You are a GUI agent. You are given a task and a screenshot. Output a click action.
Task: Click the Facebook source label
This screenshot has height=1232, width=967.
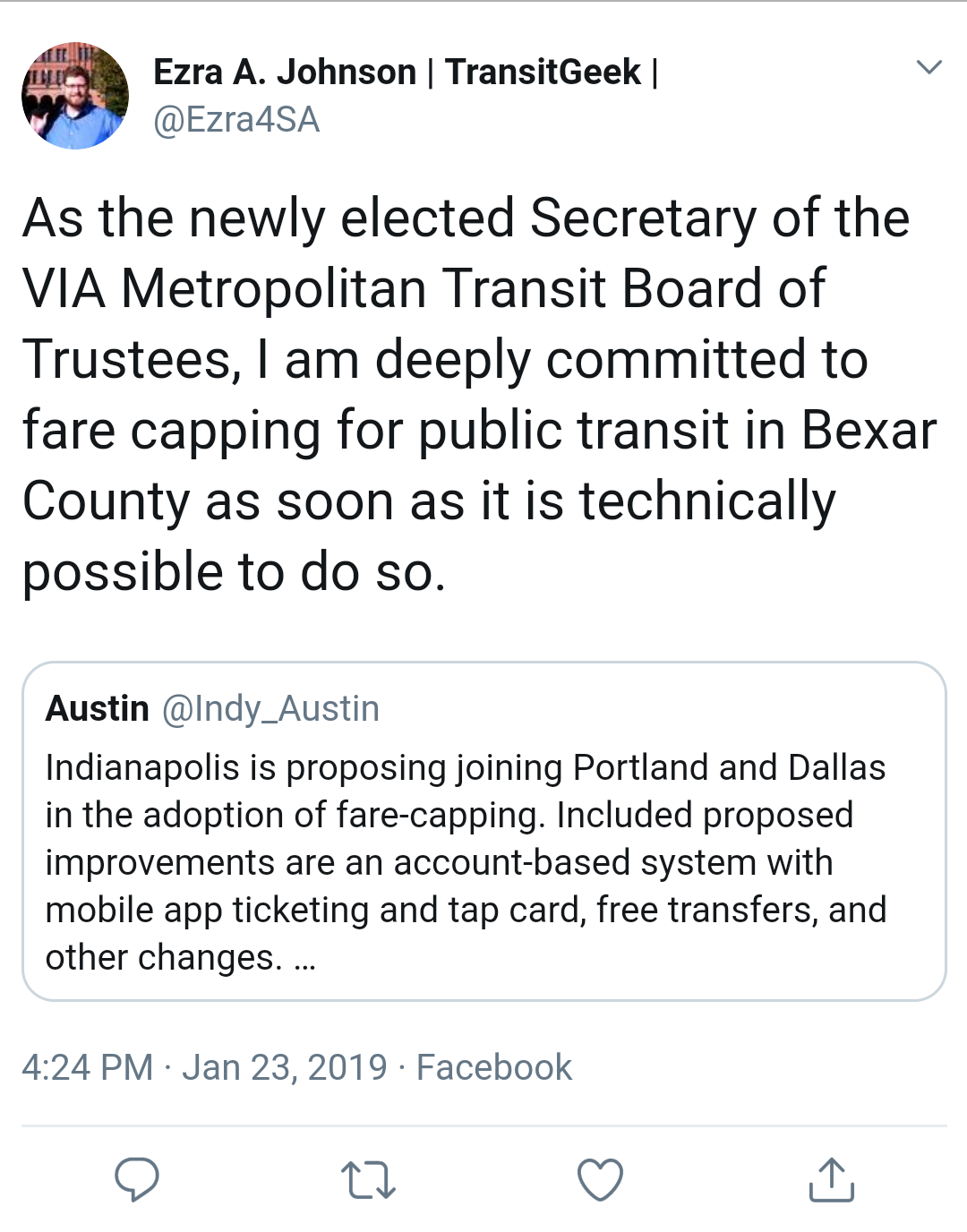point(493,1067)
